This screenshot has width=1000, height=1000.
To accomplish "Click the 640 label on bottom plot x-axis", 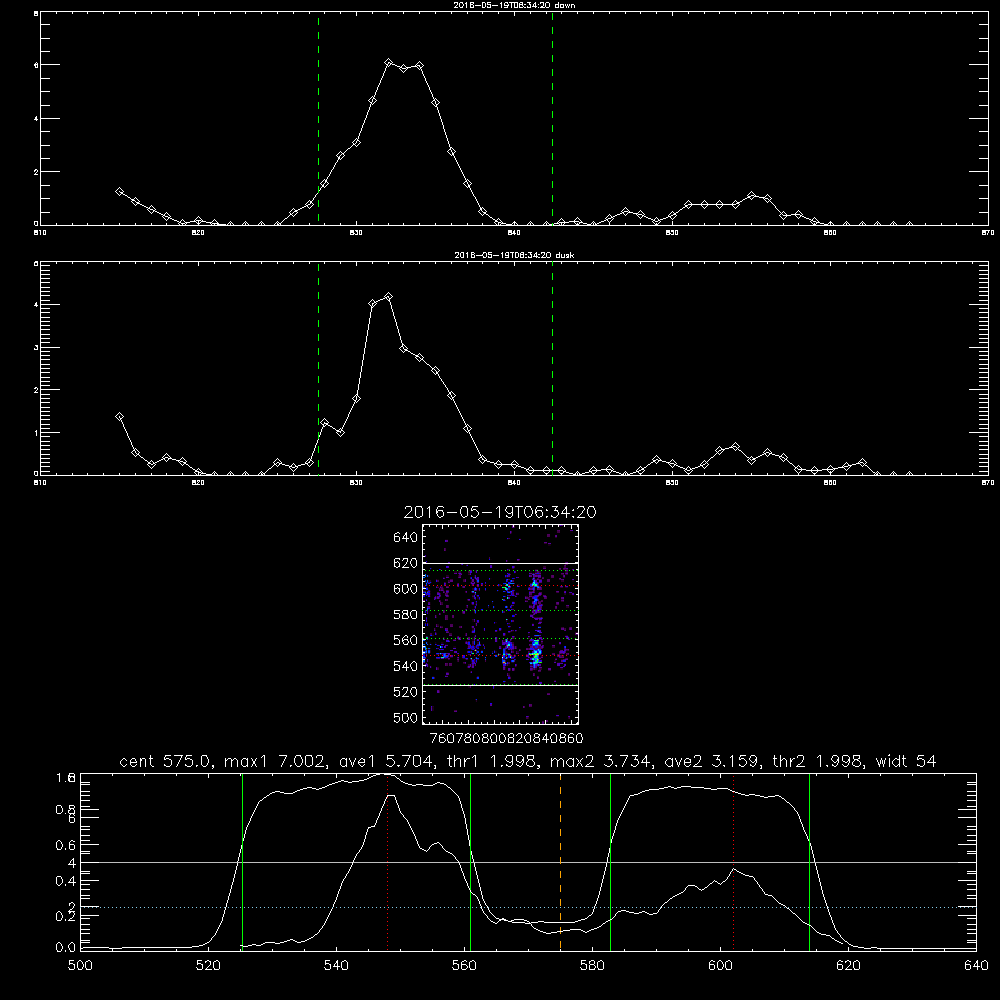I will (976, 966).
